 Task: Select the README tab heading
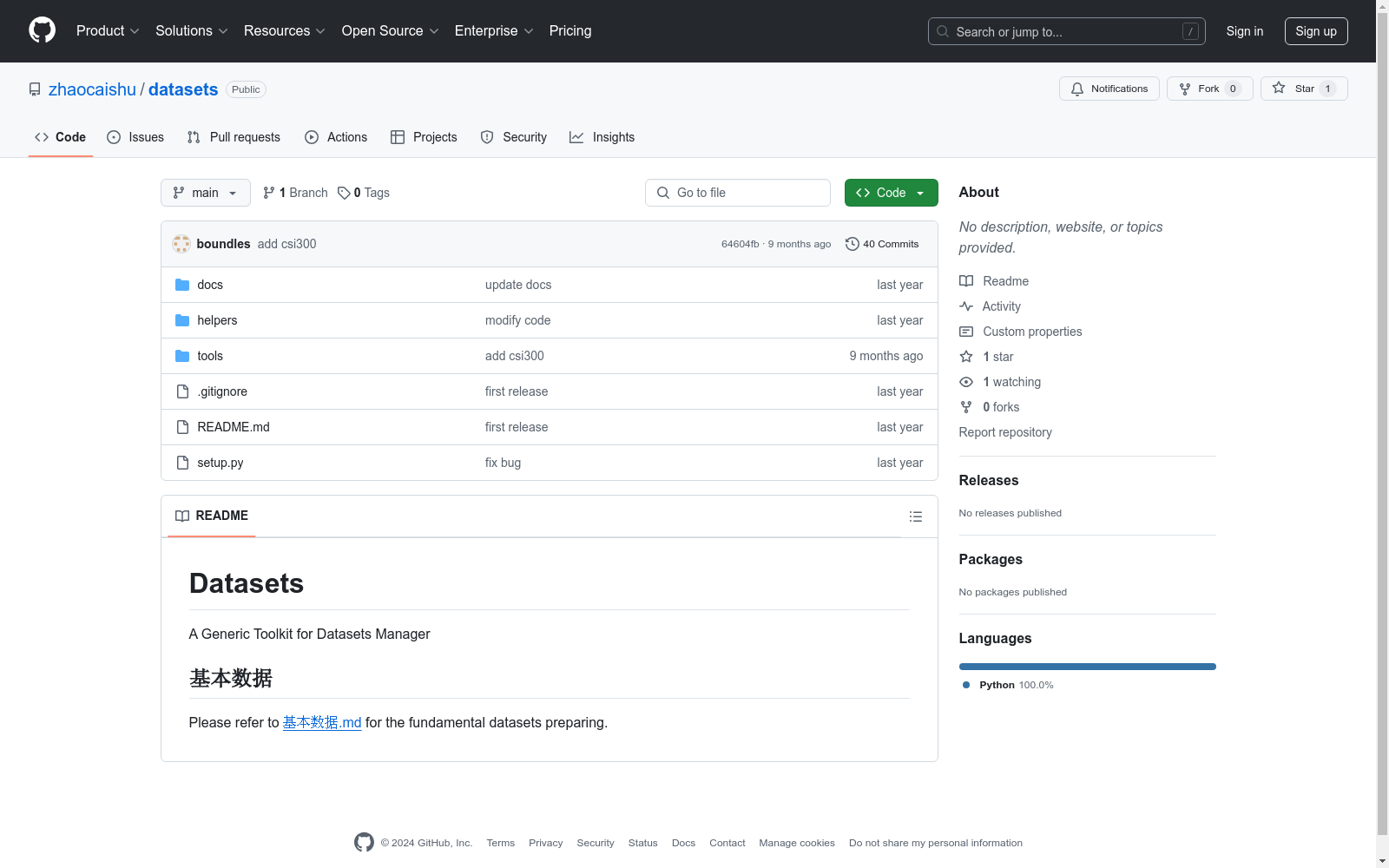click(212, 516)
